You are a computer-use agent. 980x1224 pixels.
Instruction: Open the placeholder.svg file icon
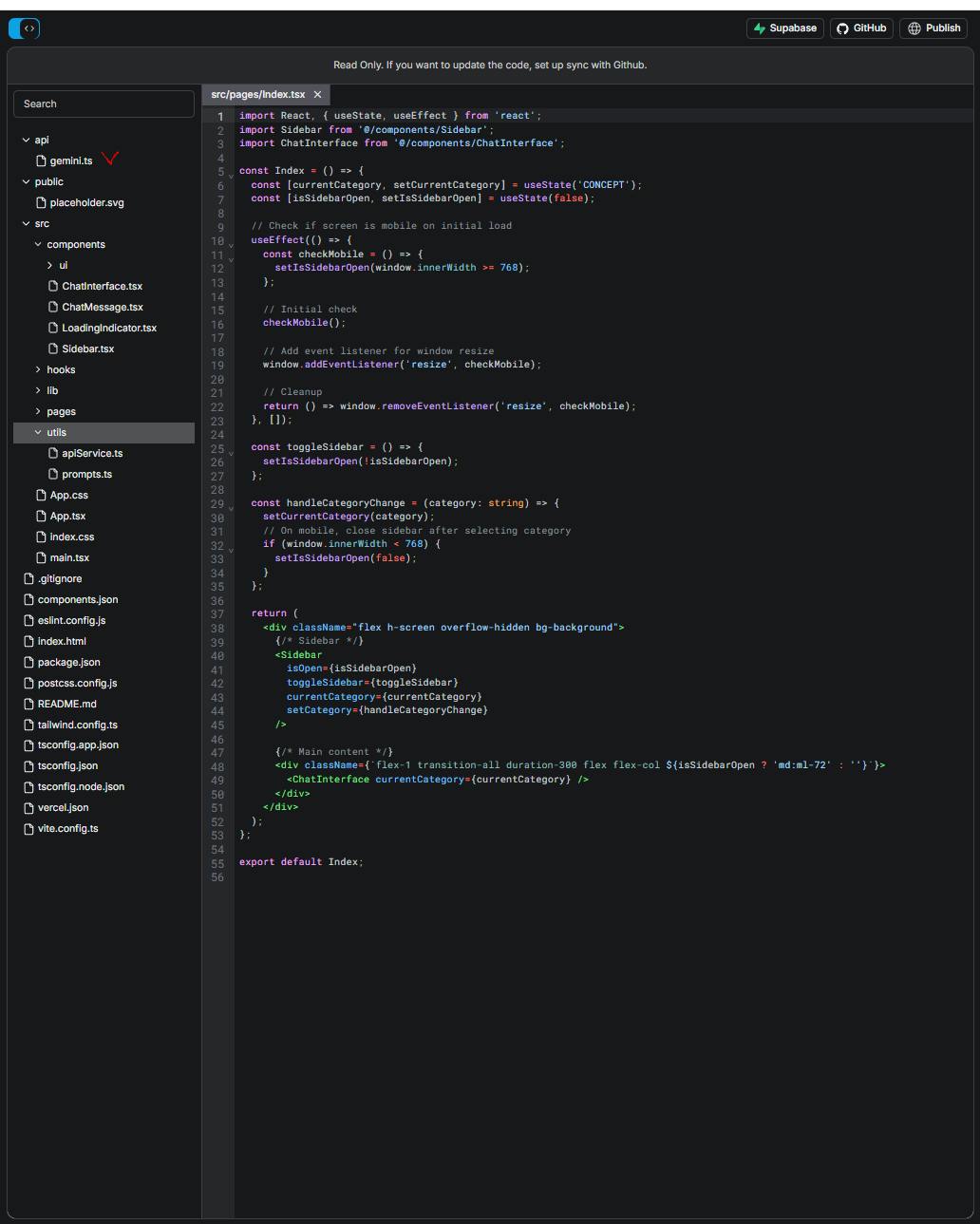point(41,202)
